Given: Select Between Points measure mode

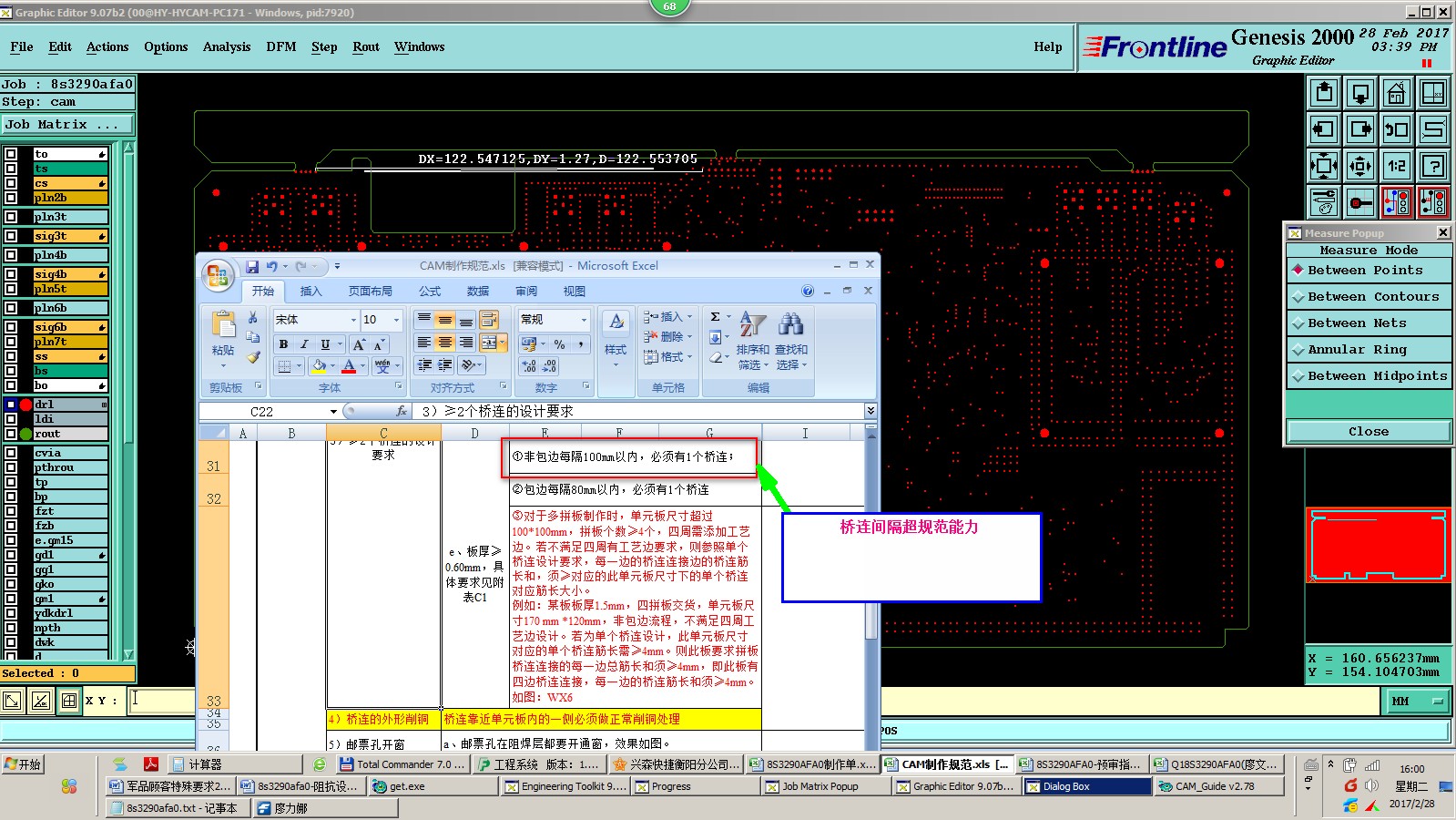Looking at the screenshot, I should coord(1369,271).
